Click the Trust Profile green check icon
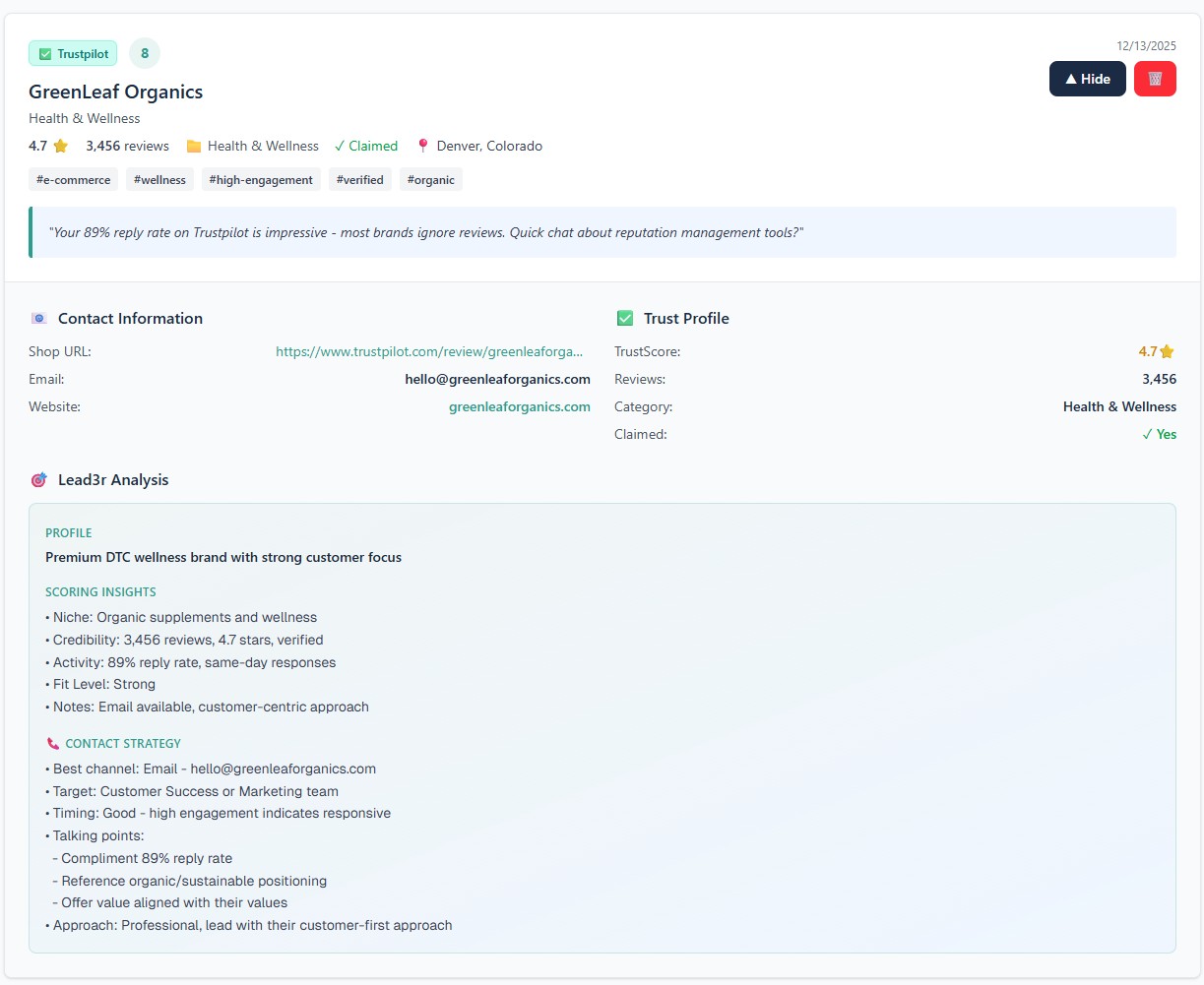Viewport: 1204px width, 985px height. (625, 319)
